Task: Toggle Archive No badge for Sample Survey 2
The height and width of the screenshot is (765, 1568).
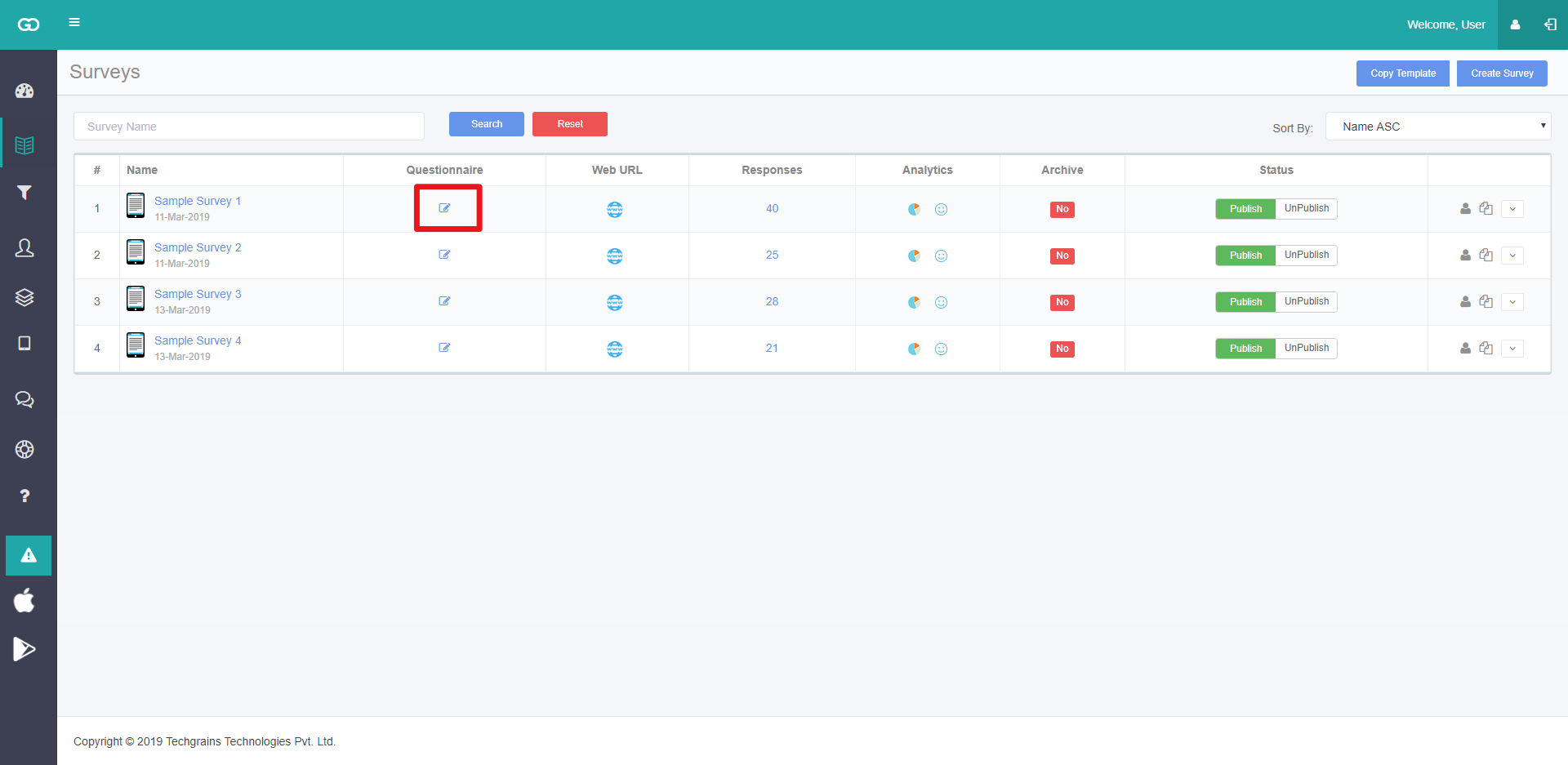Action: (1062, 256)
